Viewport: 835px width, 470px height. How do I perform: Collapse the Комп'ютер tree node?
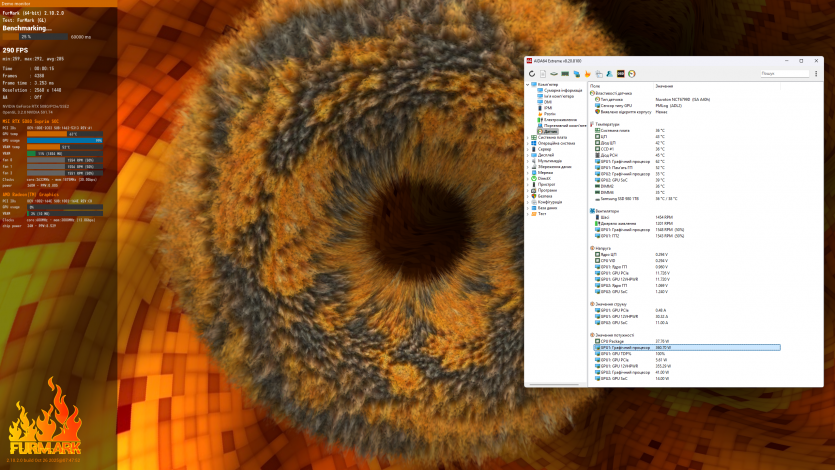[528, 85]
